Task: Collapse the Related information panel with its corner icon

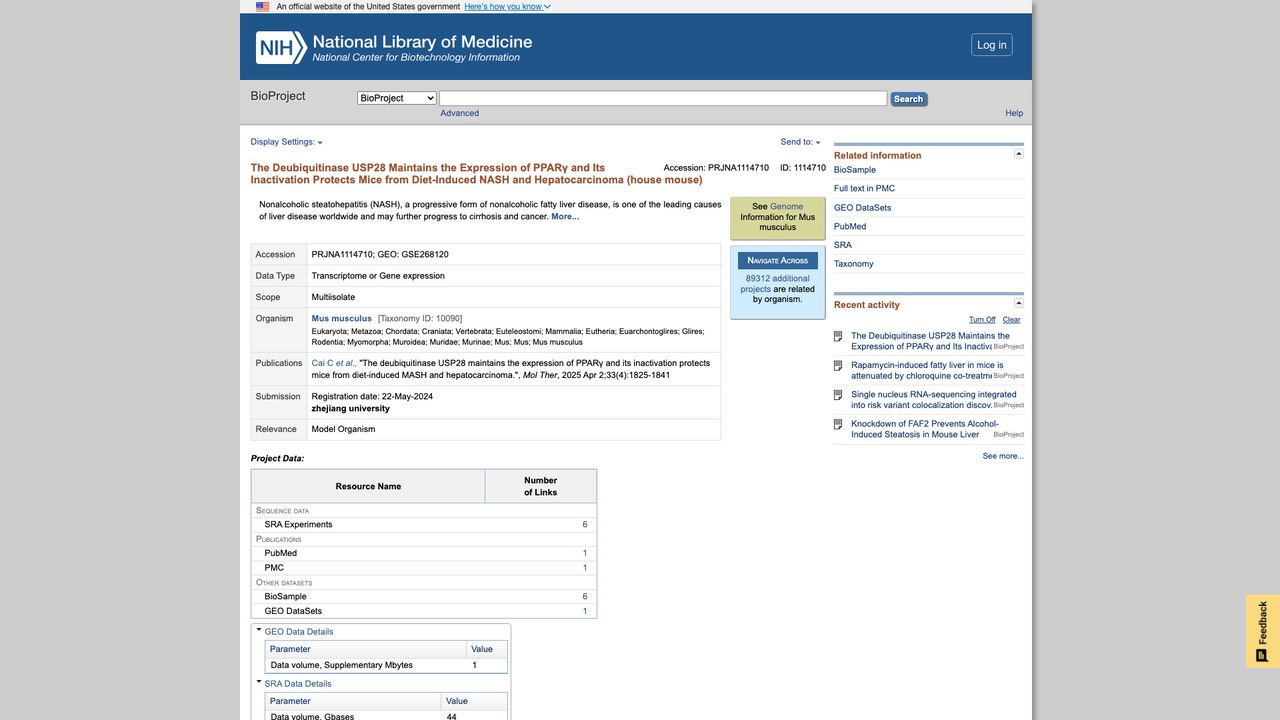Action: point(1019,154)
